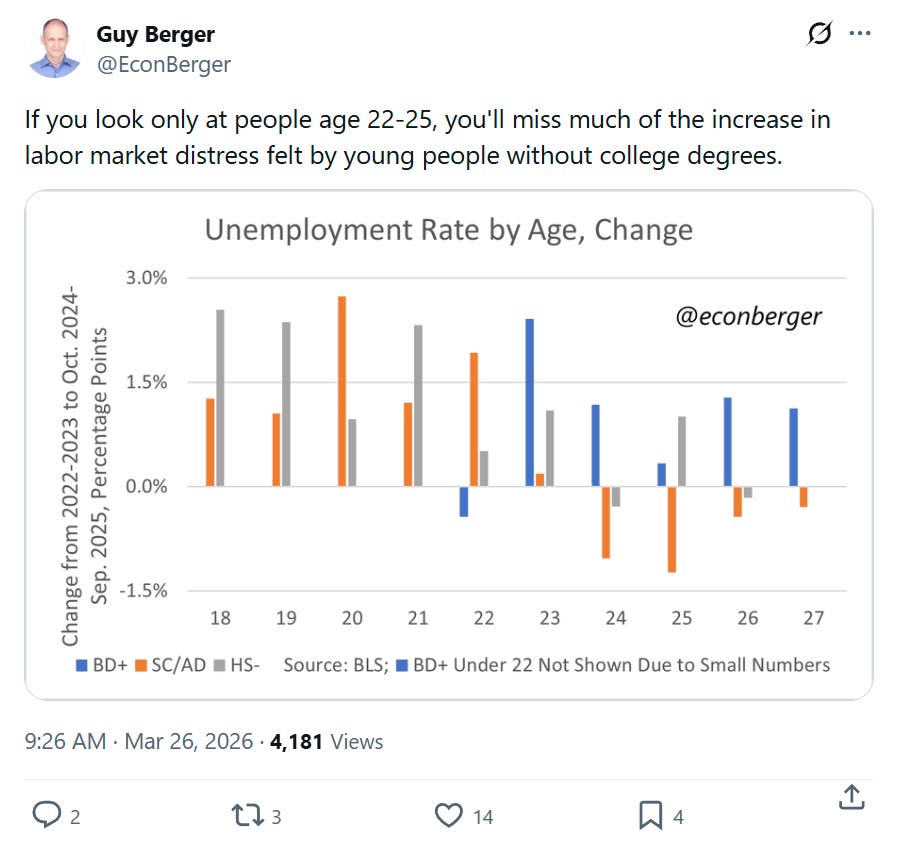Open the share upload icon
Viewport: 898px width, 844px height.
point(851,798)
